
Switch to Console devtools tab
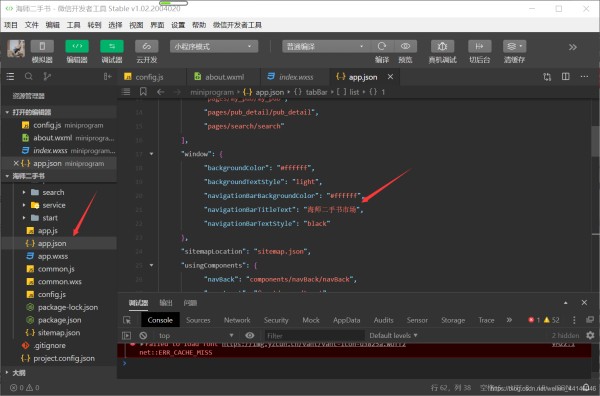coord(160,320)
